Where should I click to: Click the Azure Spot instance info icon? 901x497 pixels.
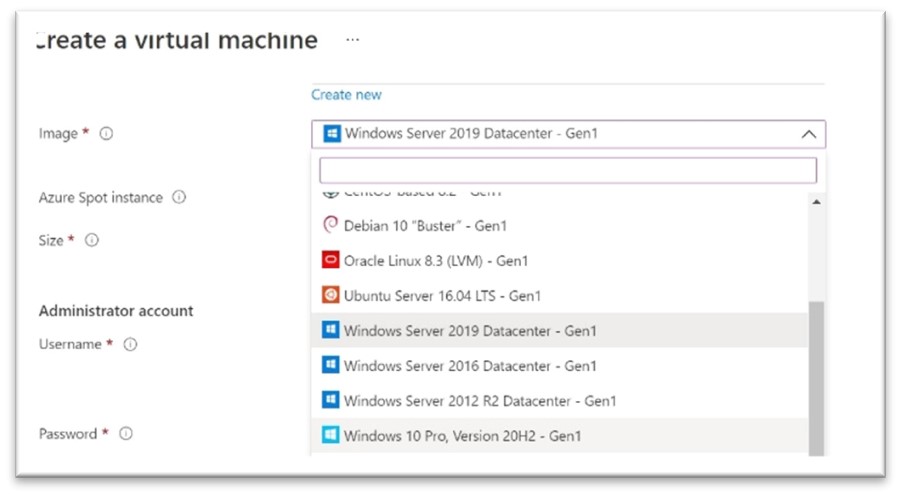pos(179,197)
